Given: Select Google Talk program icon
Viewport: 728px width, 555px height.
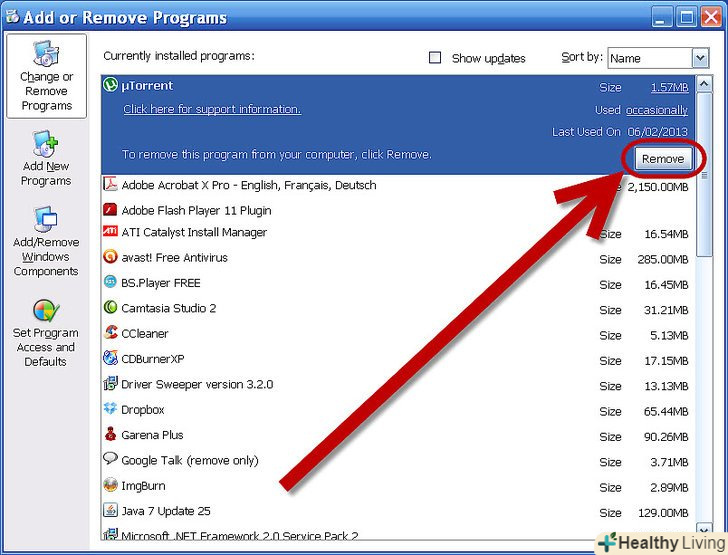Looking at the screenshot, I should click(110, 458).
